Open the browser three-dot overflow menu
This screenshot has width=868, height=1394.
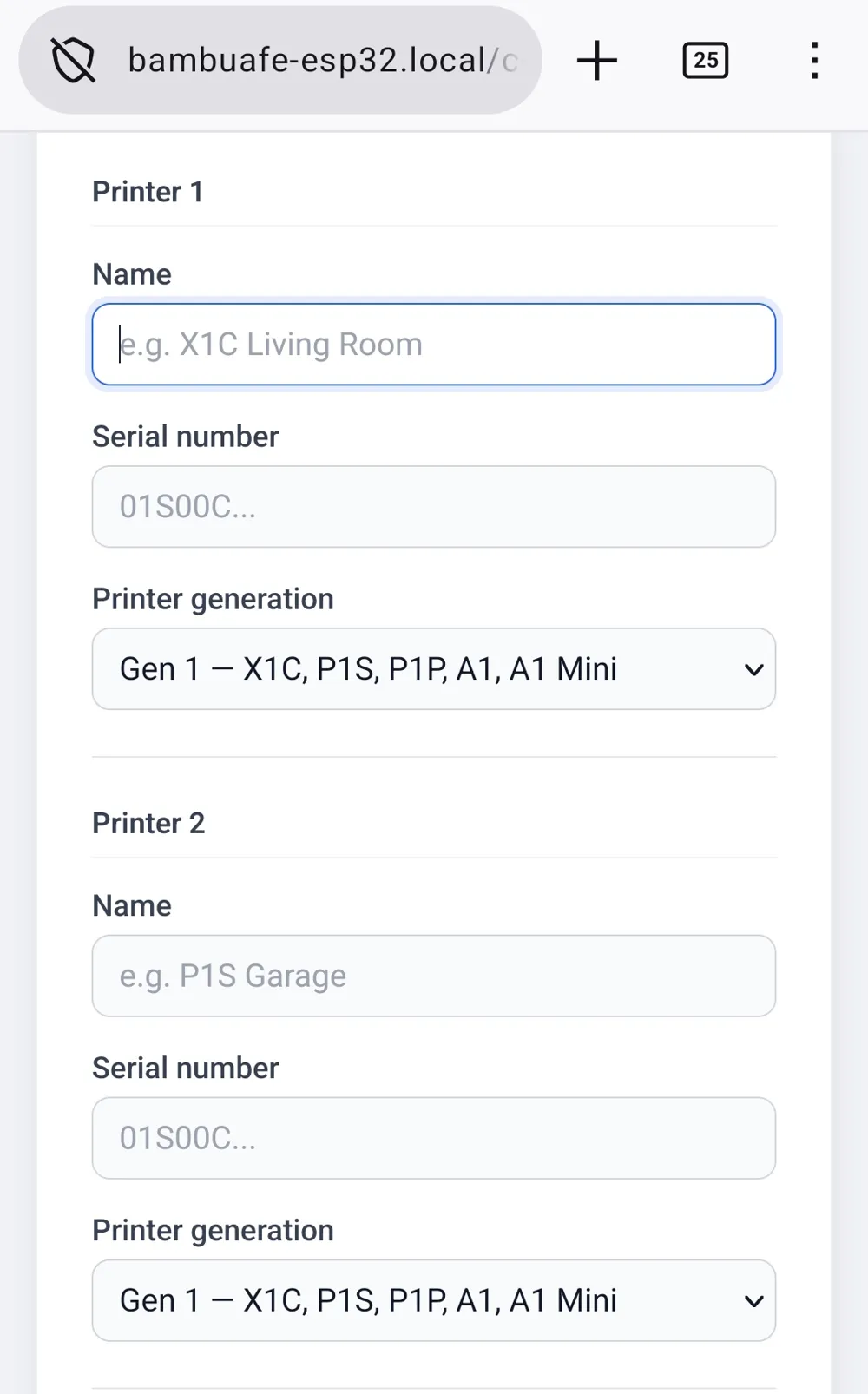[814, 60]
